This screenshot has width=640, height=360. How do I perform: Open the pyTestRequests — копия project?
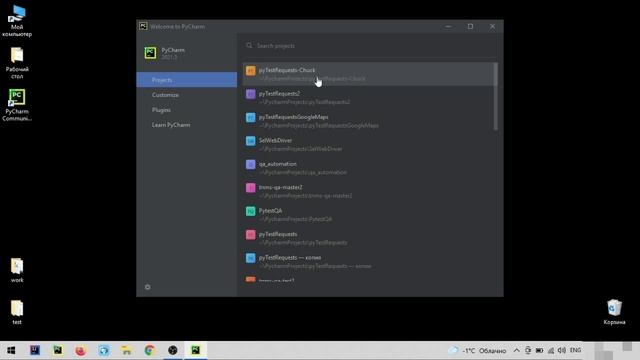coord(369,262)
